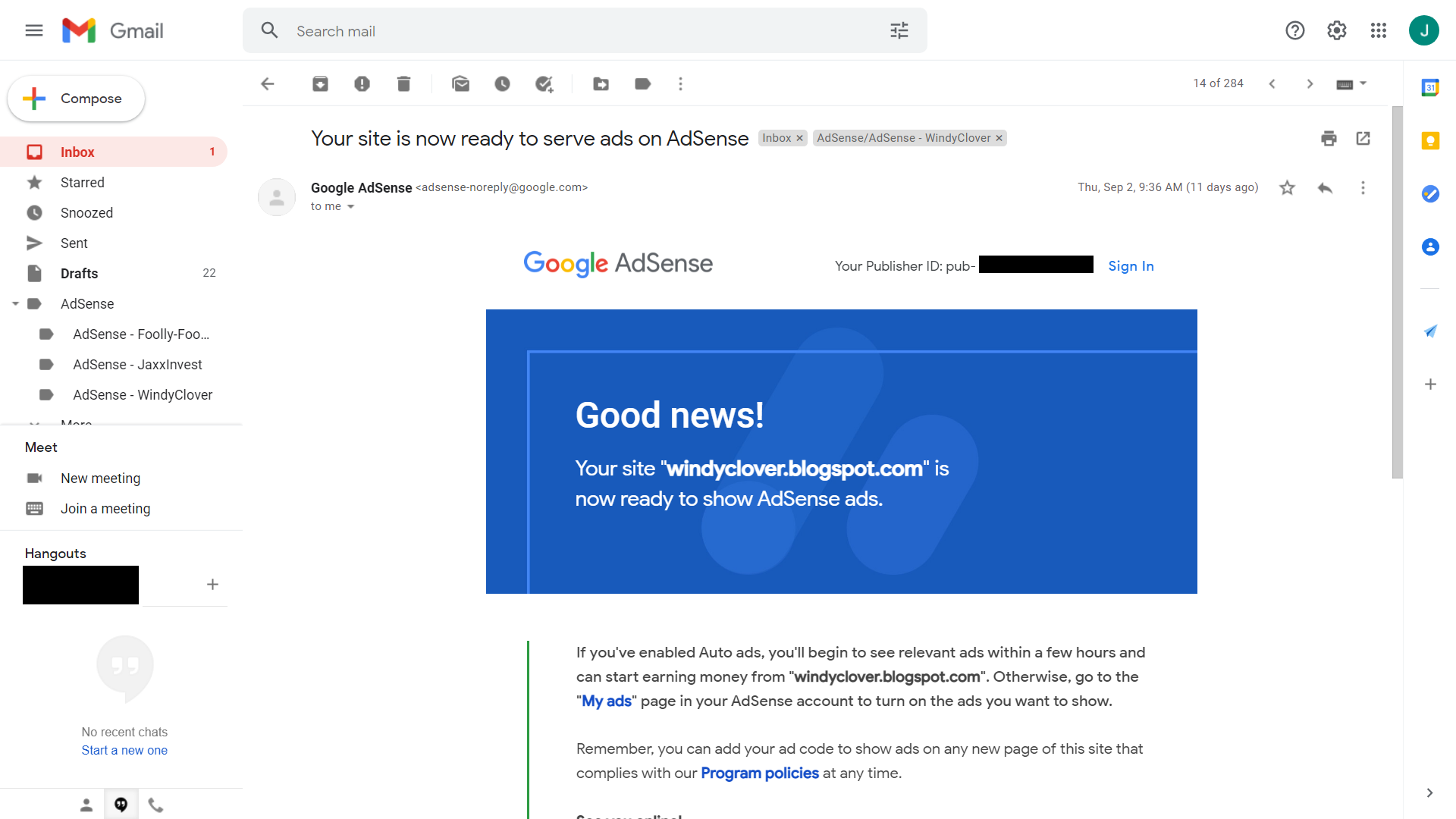Select the AdSense - WindyClover label
This screenshot has width=1456, height=819.
(143, 394)
